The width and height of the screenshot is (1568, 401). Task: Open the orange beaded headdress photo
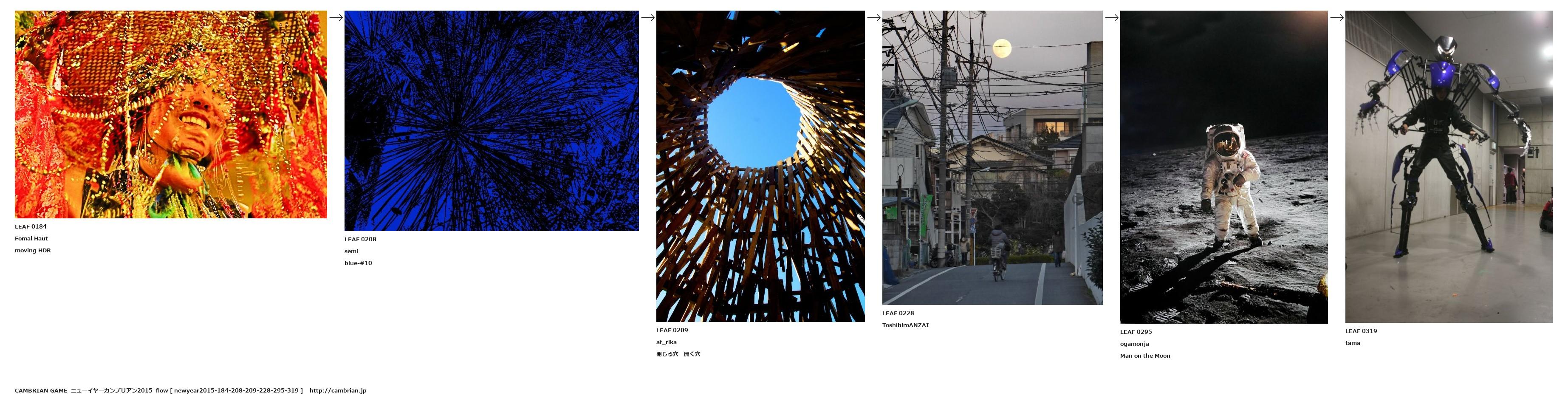click(171, 114)
